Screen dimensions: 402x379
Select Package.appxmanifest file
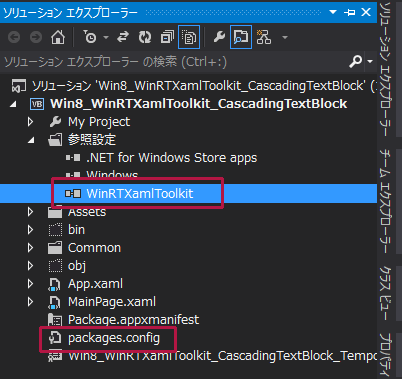coord(133,320)
